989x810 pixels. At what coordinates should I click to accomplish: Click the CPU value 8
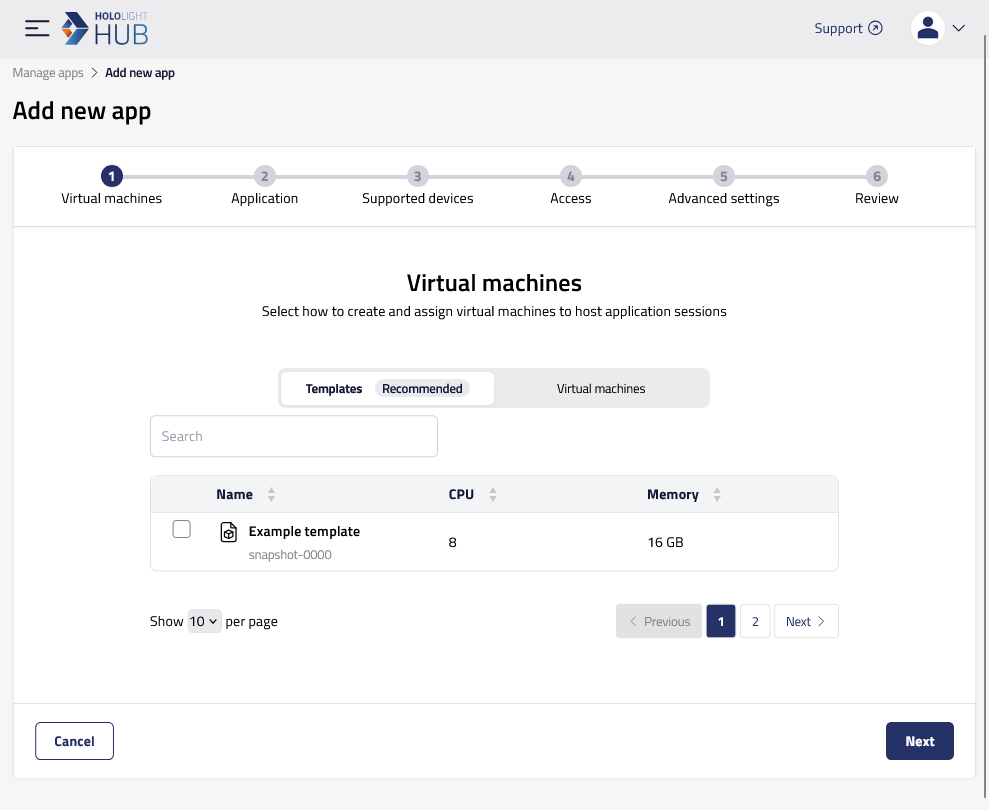(x=452, y=543)
